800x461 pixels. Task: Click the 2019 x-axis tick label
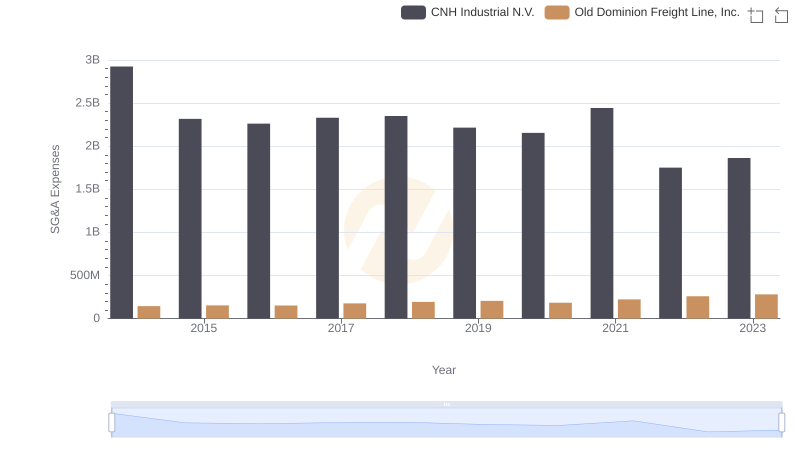[478, 328]
